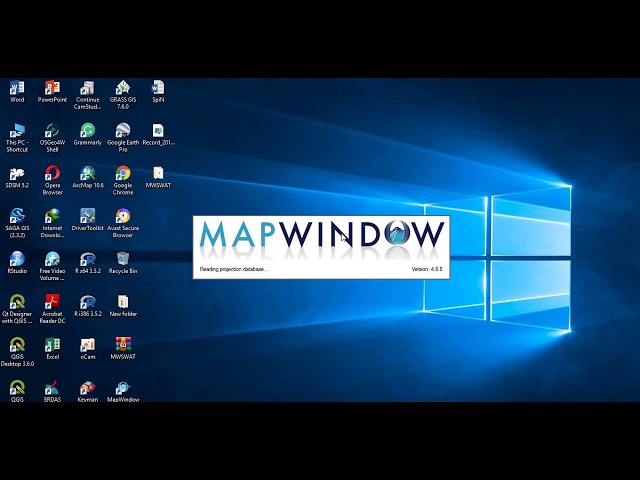
Task: Click the plain QGIS icon next to ERDAS
Action: [x=17, y=391]
